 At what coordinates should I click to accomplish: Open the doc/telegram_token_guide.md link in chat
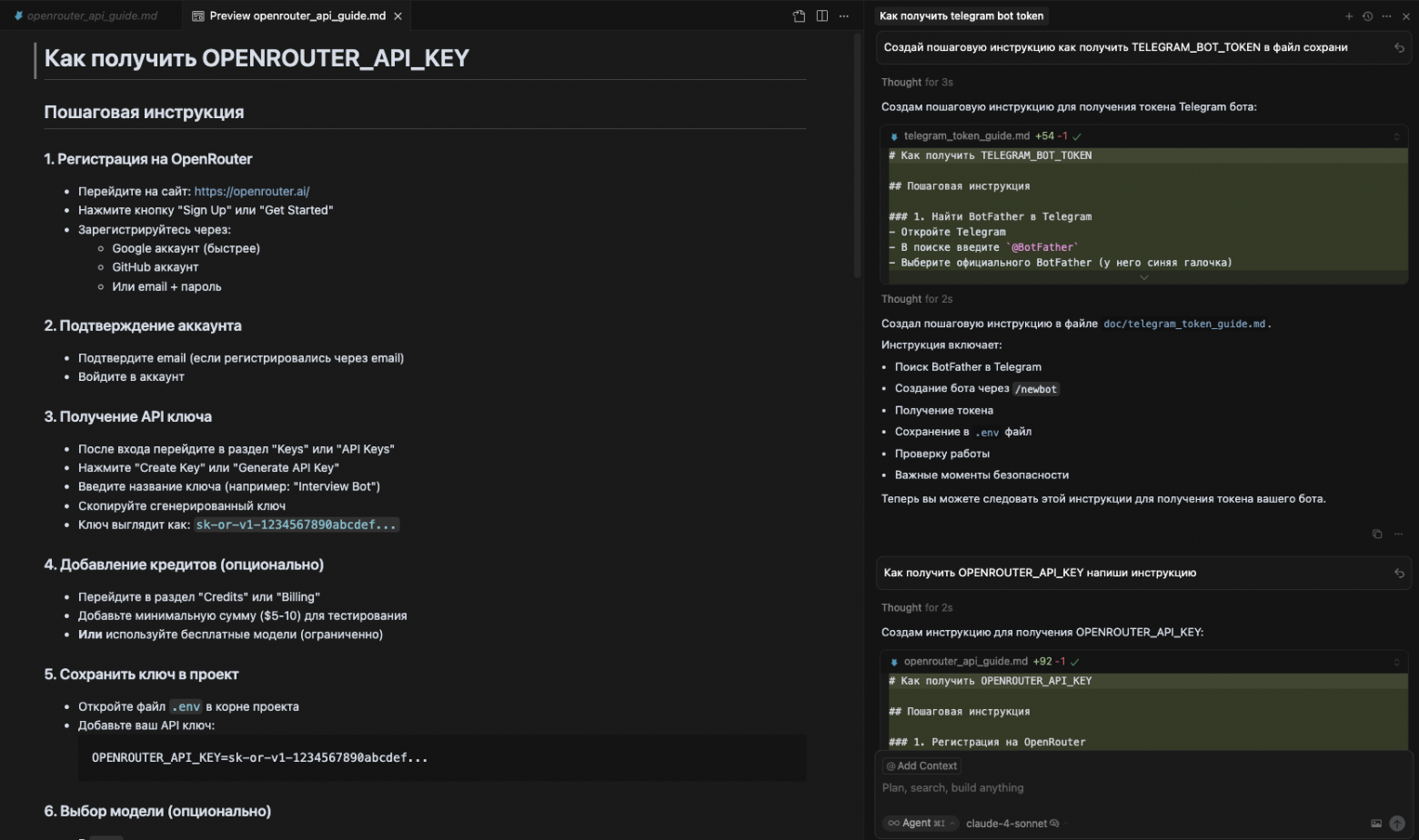(x=1184, y=325)
